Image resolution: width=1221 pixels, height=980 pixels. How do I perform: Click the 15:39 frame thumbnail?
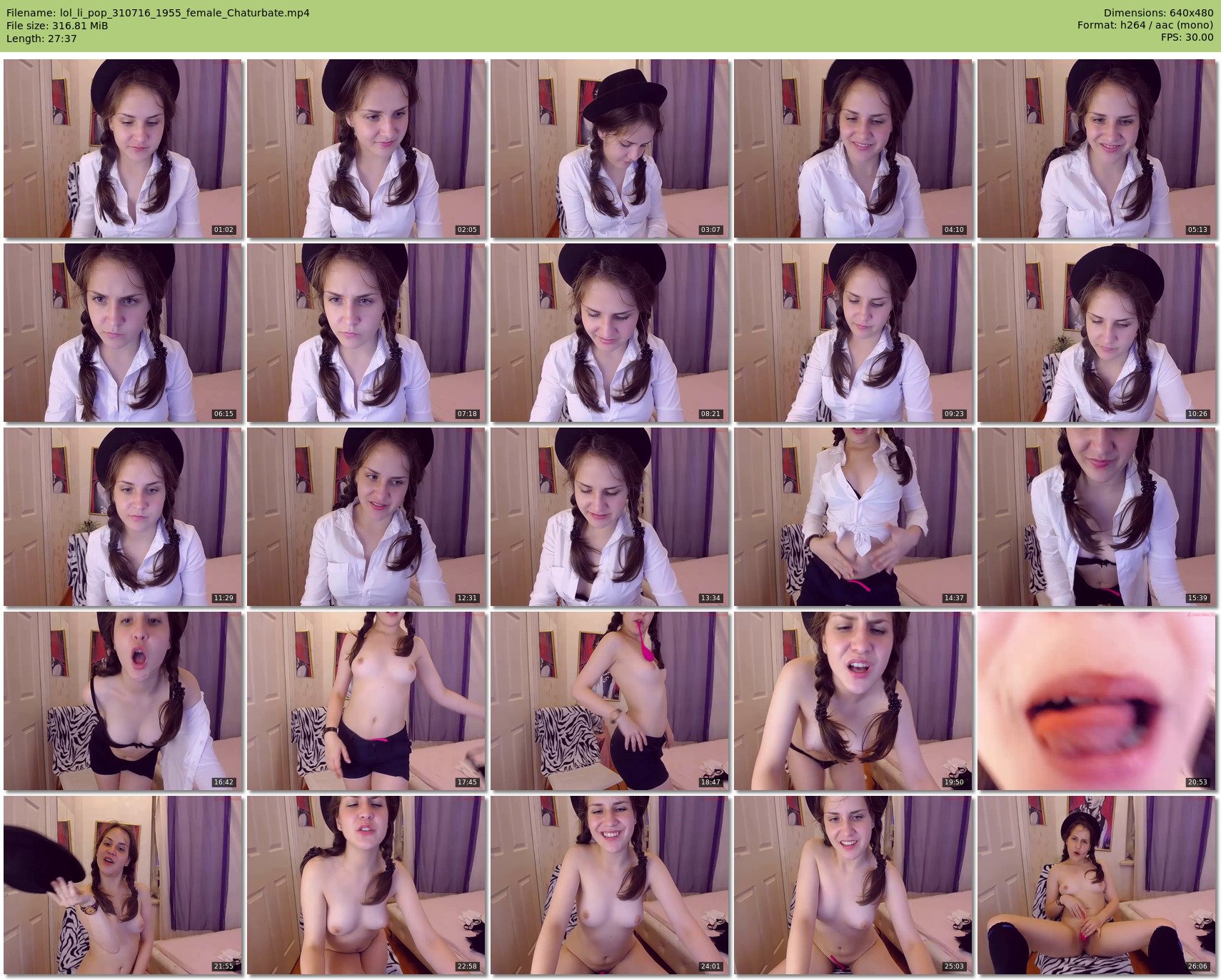point(1097,516)
